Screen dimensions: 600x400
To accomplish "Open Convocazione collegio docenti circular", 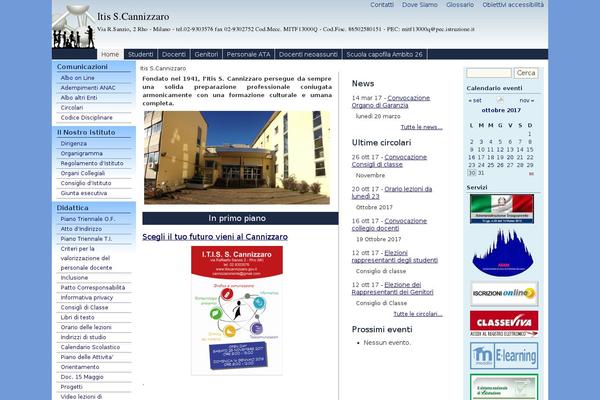I will 389,225.
